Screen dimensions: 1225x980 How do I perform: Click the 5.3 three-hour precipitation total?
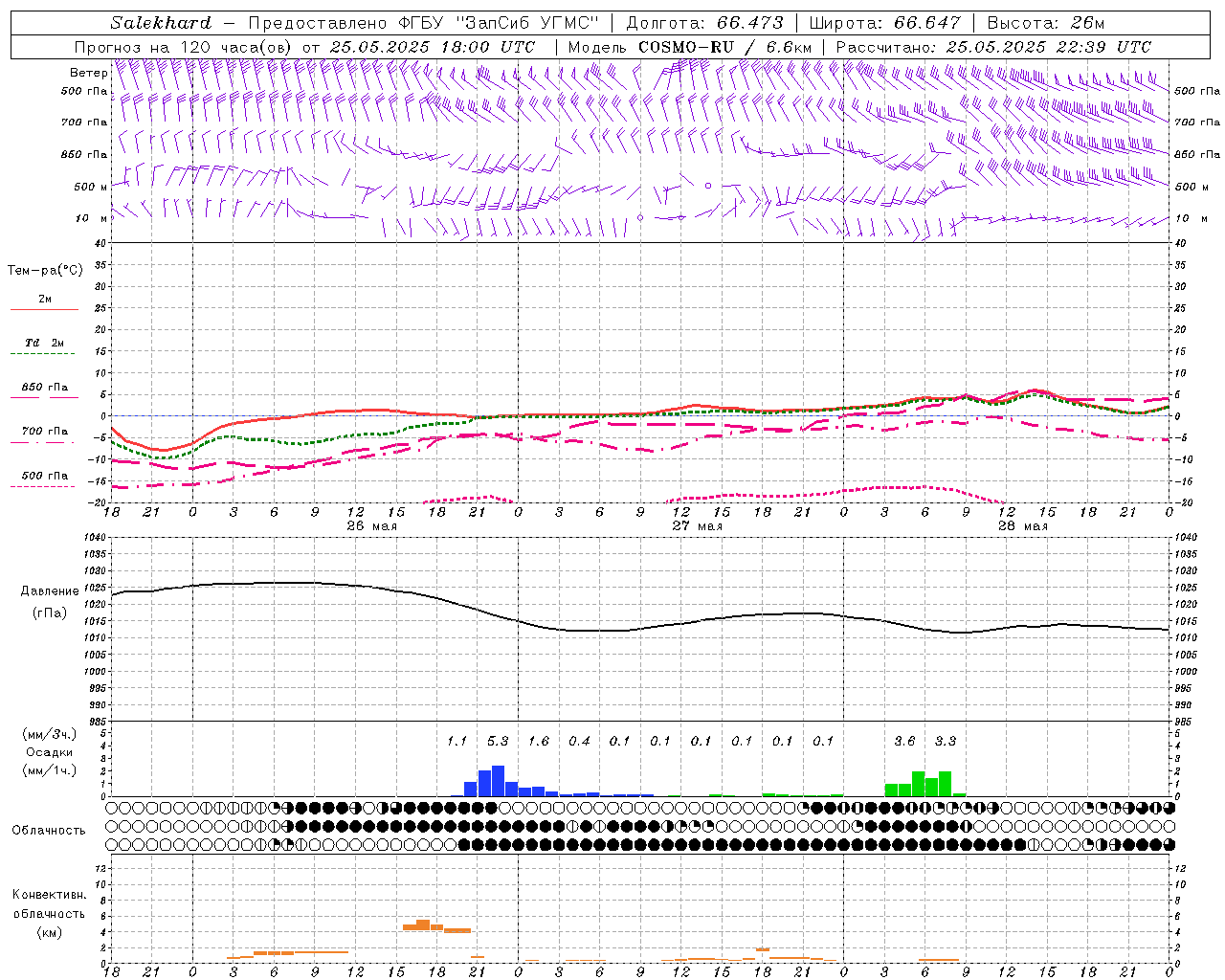click(x=498, y=742)
